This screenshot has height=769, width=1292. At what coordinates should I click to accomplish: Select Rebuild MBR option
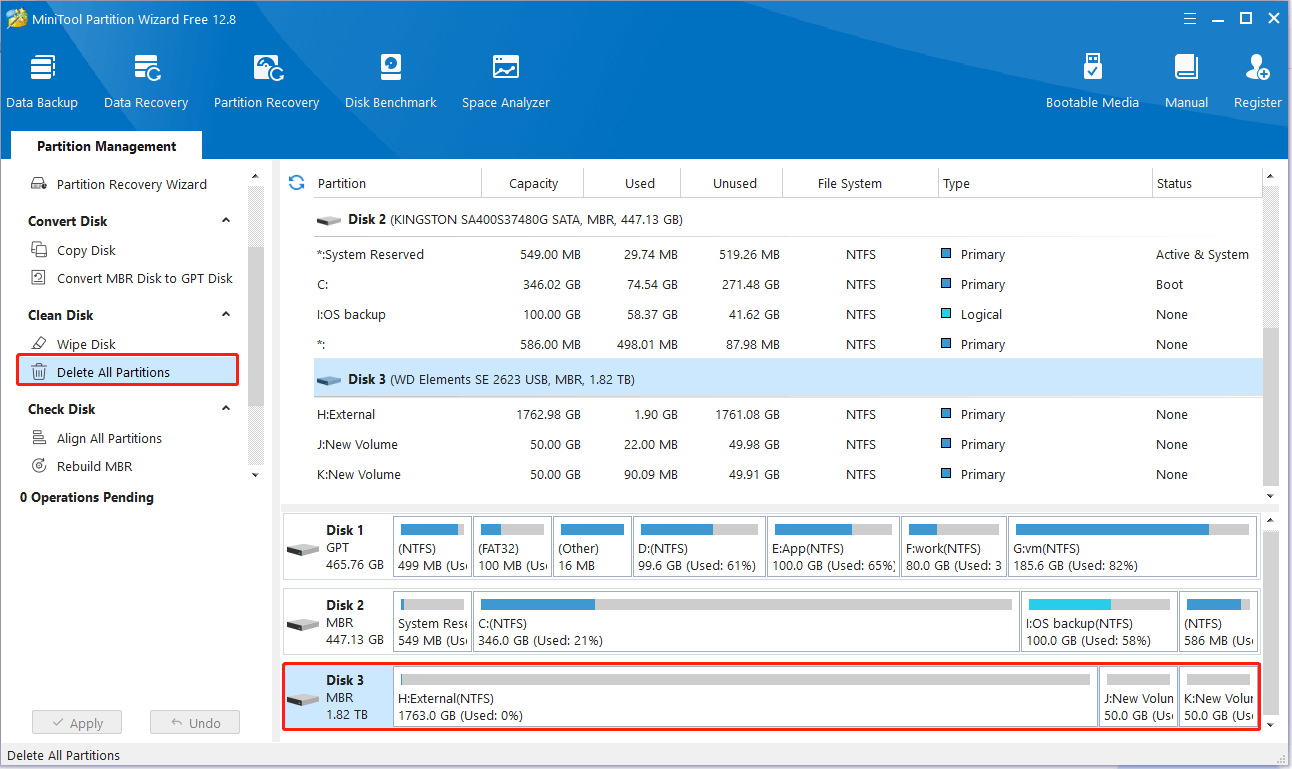pos(94,466)
